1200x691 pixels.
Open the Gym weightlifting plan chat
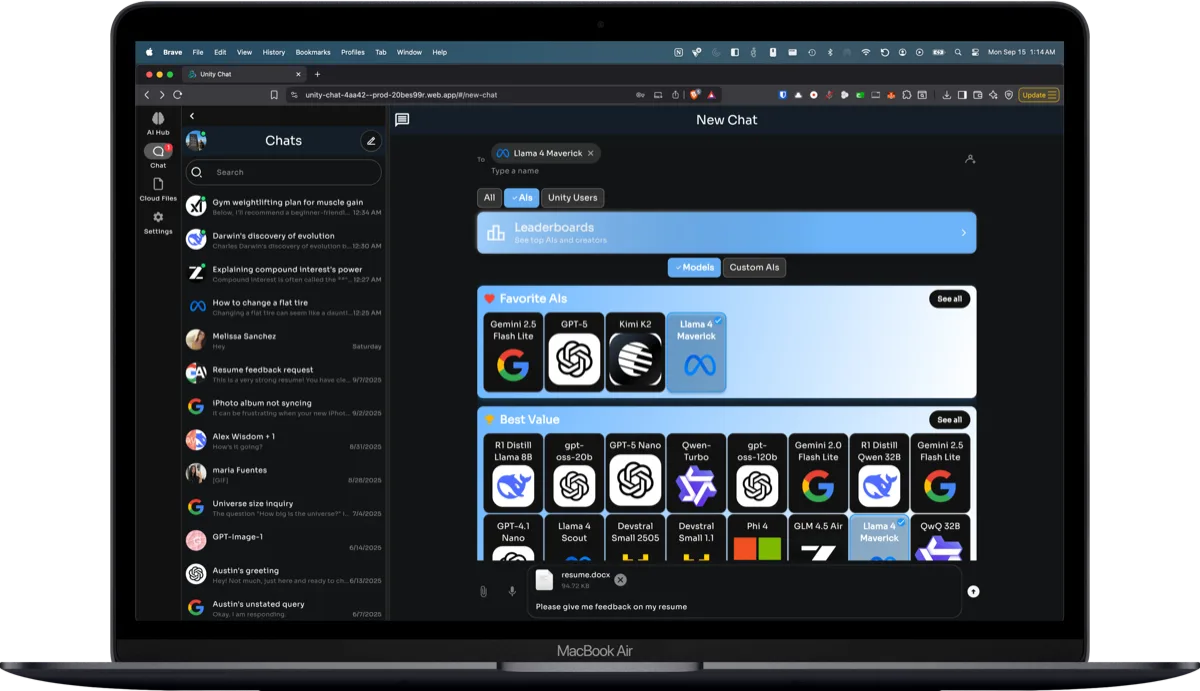[x=284, y=207]
